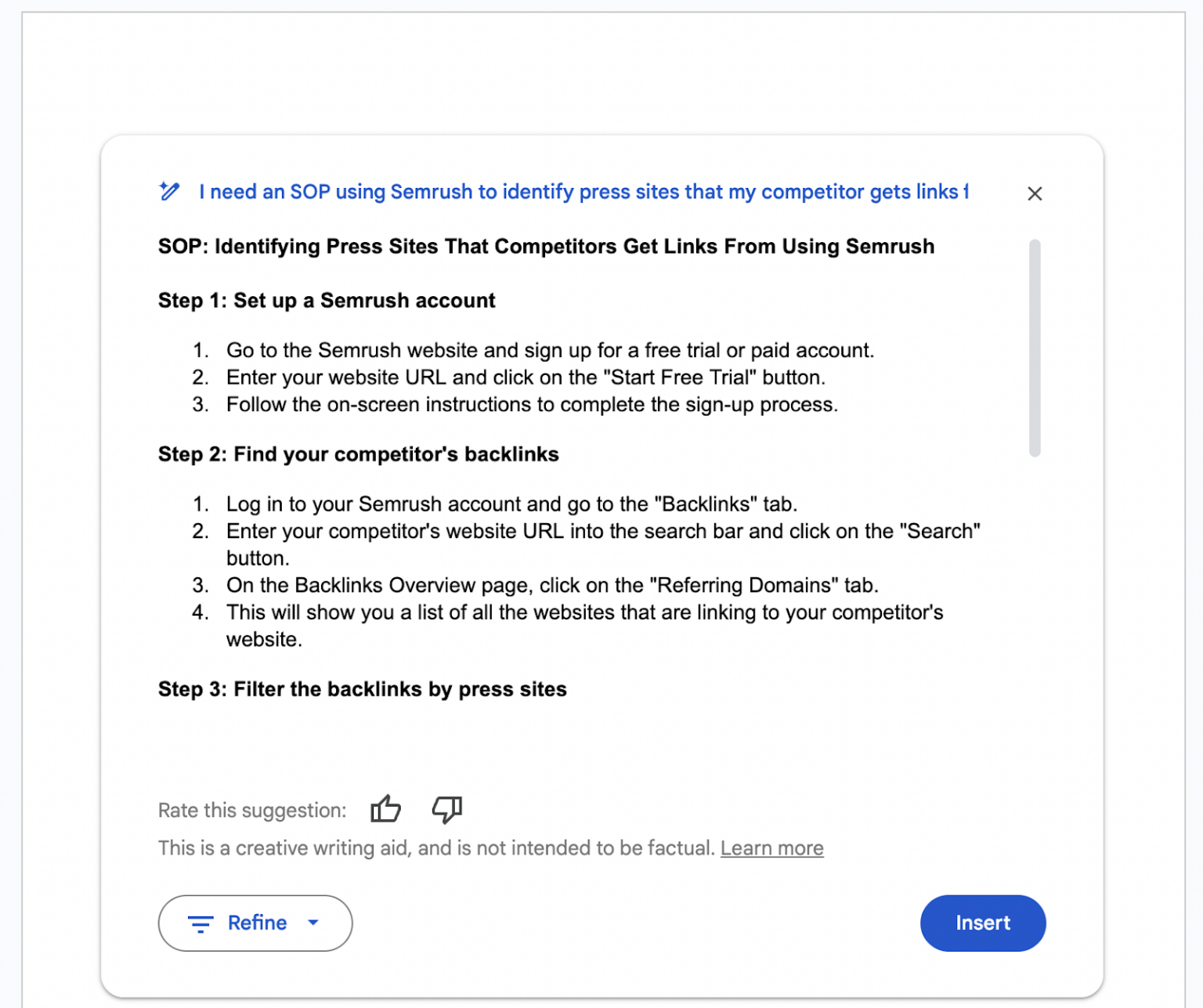Dismiss the suggestion dialog with the X
The image size is (1203, 1008).
[x=1035, y=193]
